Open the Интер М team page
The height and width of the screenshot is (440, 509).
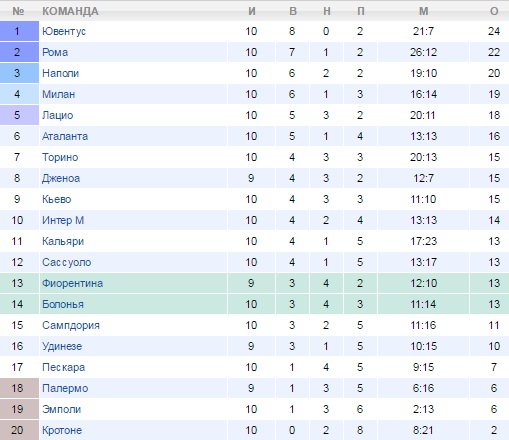click(x=63, y=220)
